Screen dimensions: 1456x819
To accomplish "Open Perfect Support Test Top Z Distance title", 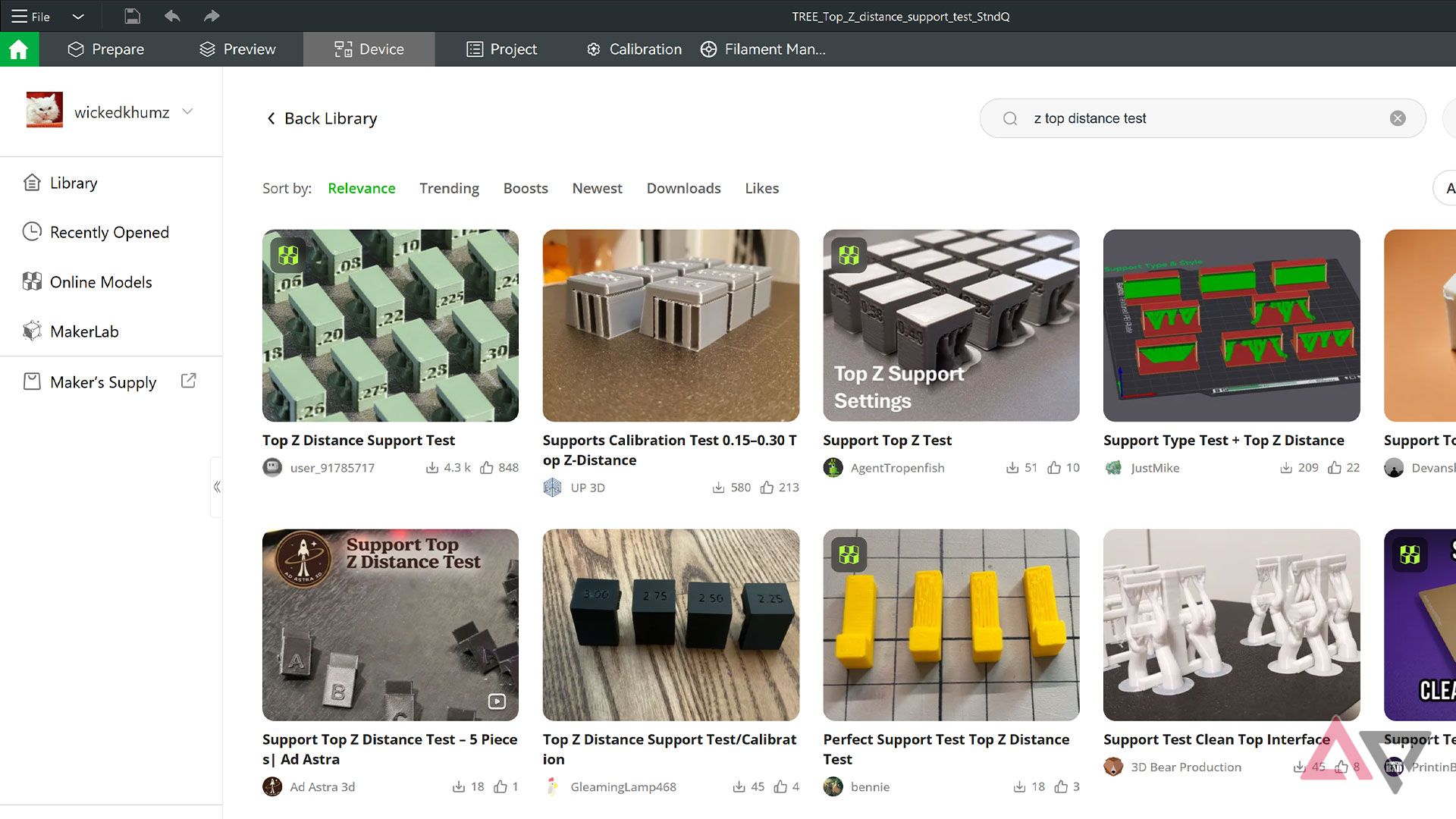I will [946, 749].
